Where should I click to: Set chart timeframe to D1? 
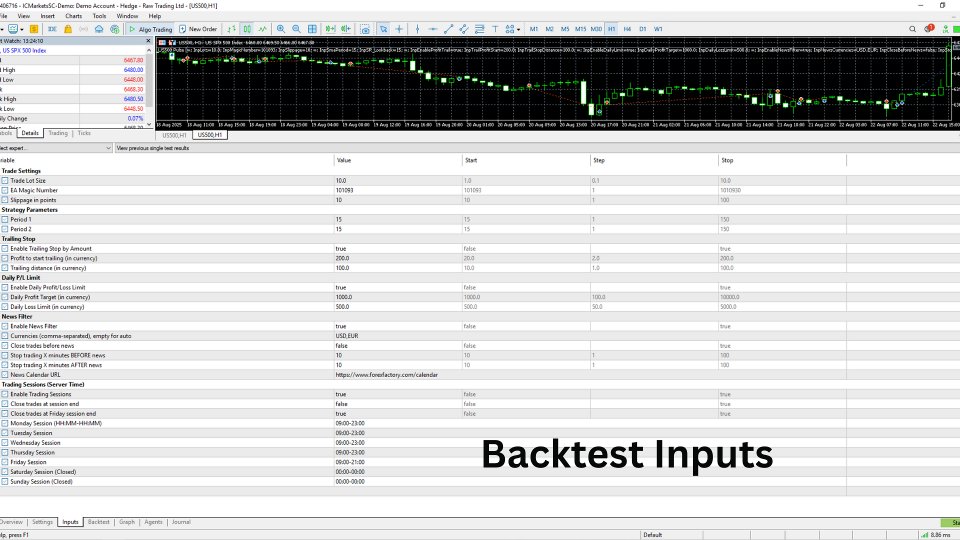point(643,29)
